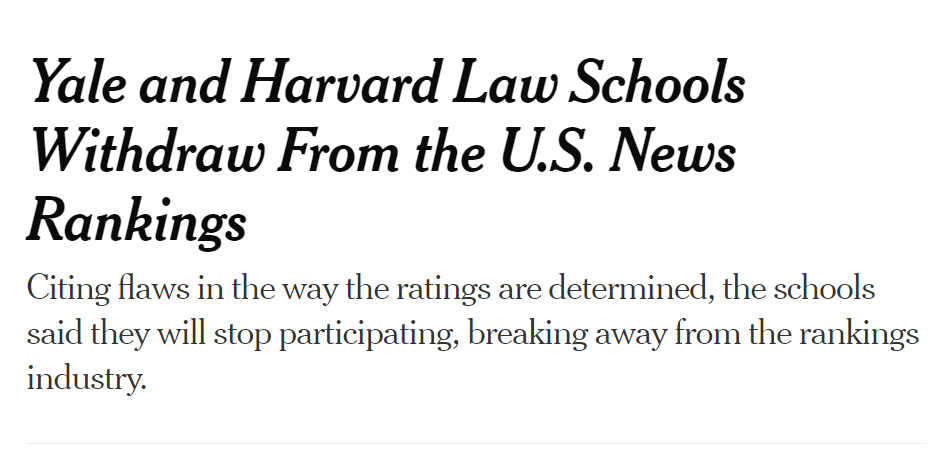
Task: Click the word "Withdraw" in the headline
Action: (x=147, y=151)
